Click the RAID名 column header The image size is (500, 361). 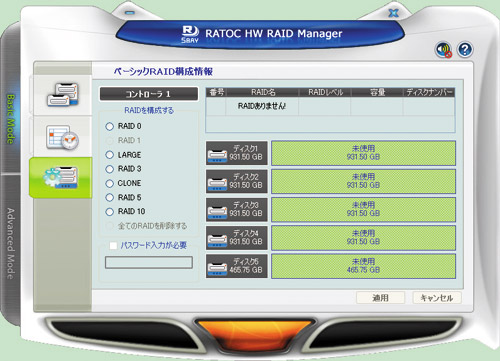coord(262,92)
